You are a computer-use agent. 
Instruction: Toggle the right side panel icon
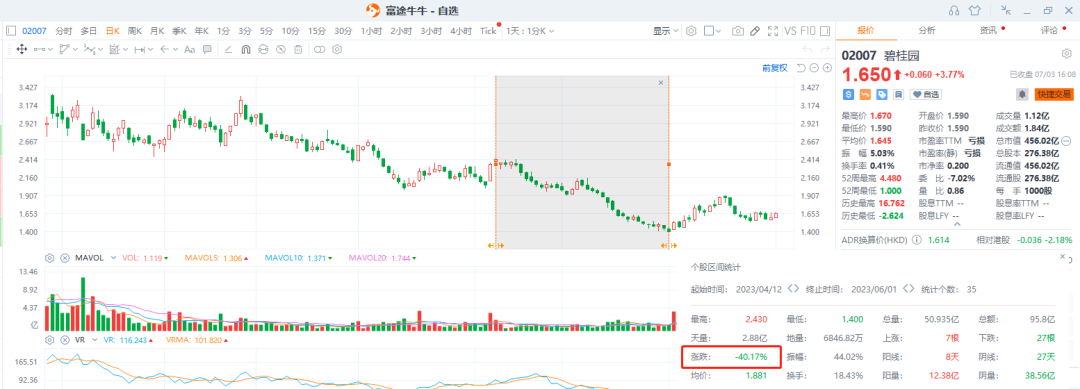point(824,31)
